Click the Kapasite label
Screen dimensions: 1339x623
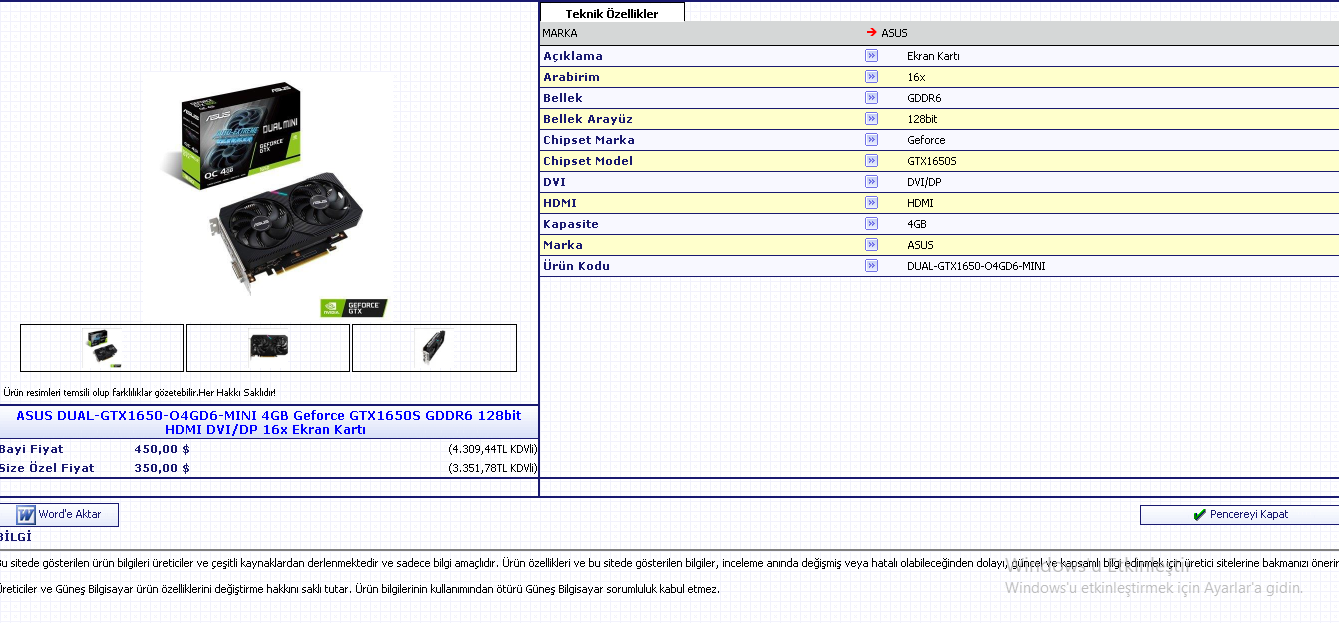pos(571,224)
